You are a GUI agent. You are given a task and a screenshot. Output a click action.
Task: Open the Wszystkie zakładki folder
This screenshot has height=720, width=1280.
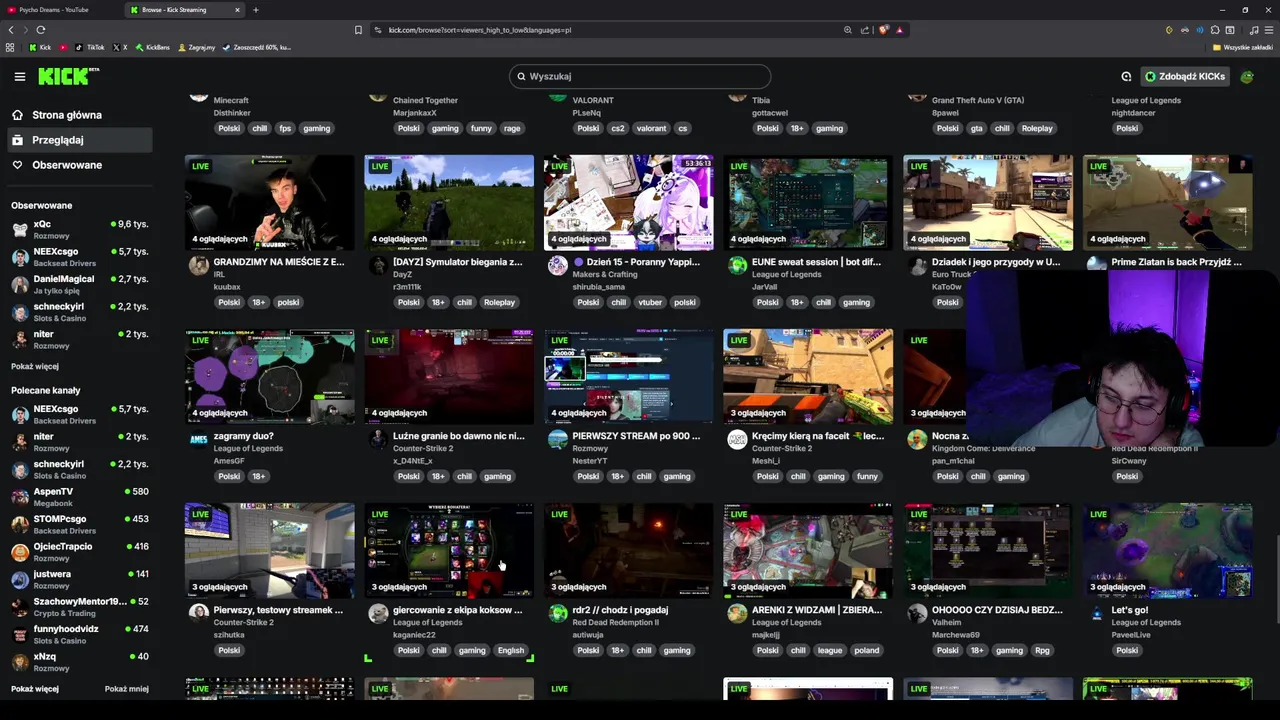[x=1243, y=47]
